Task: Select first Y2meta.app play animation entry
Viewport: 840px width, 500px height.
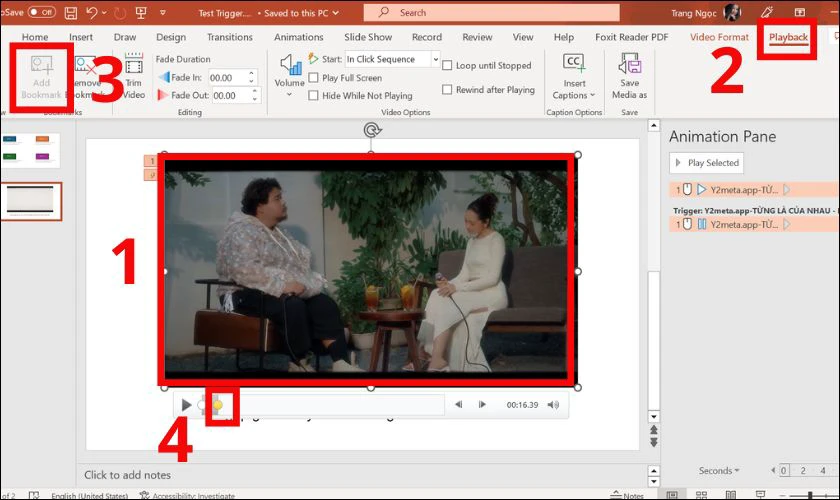Action: [754, 190]
